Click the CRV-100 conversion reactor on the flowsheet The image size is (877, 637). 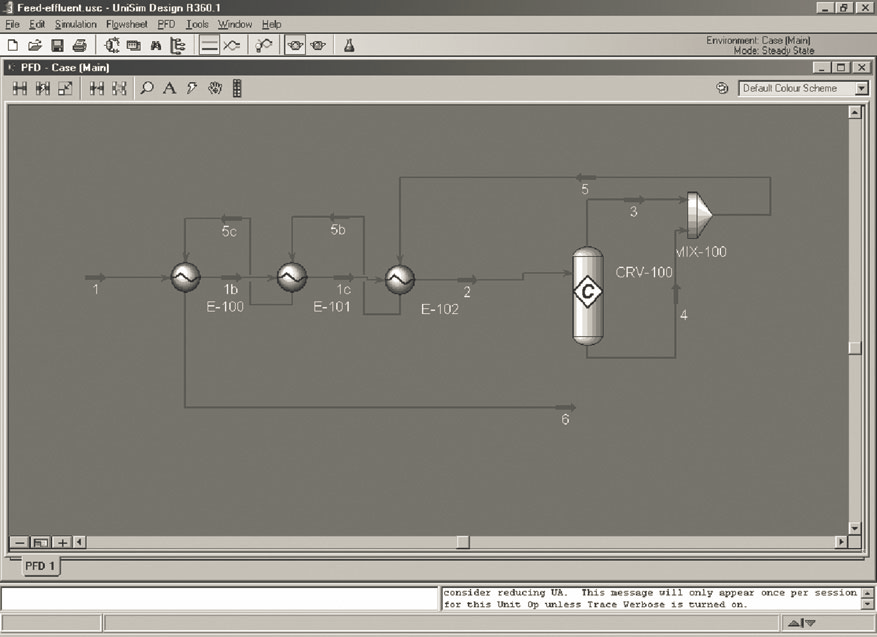coord(587,294)
